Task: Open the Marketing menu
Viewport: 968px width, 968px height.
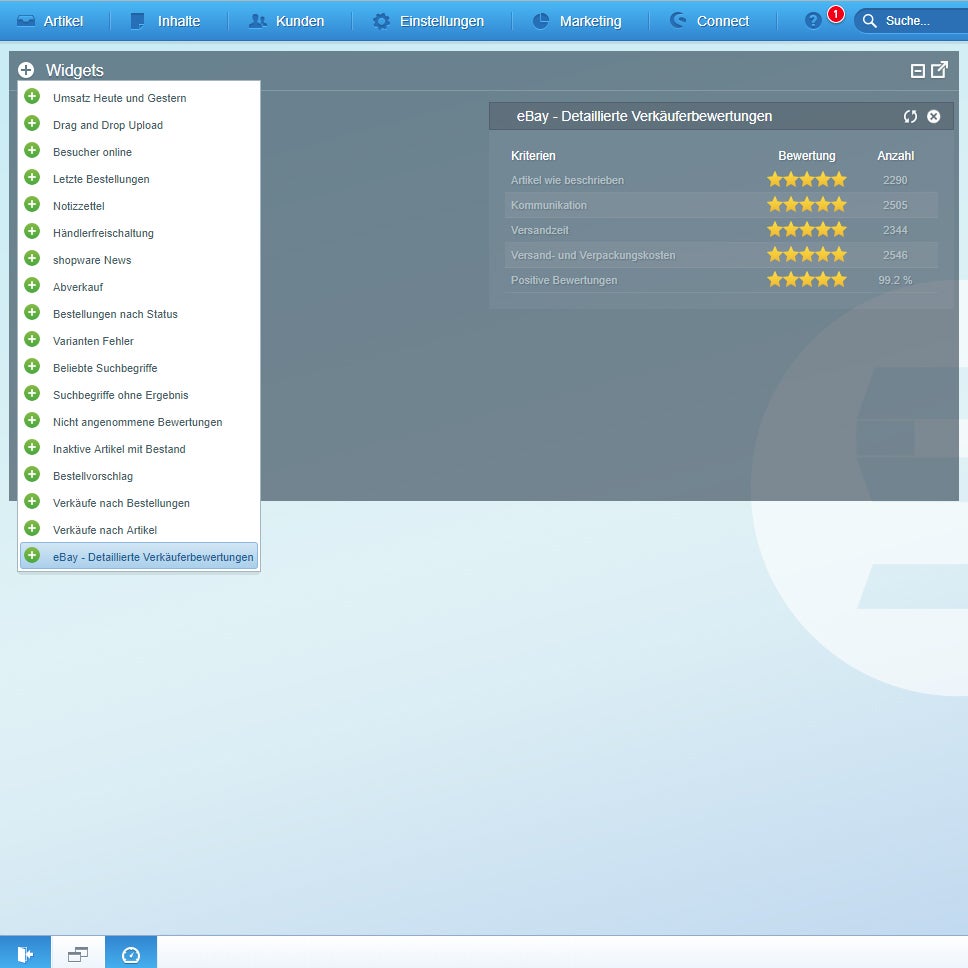Action: point(577,21)
